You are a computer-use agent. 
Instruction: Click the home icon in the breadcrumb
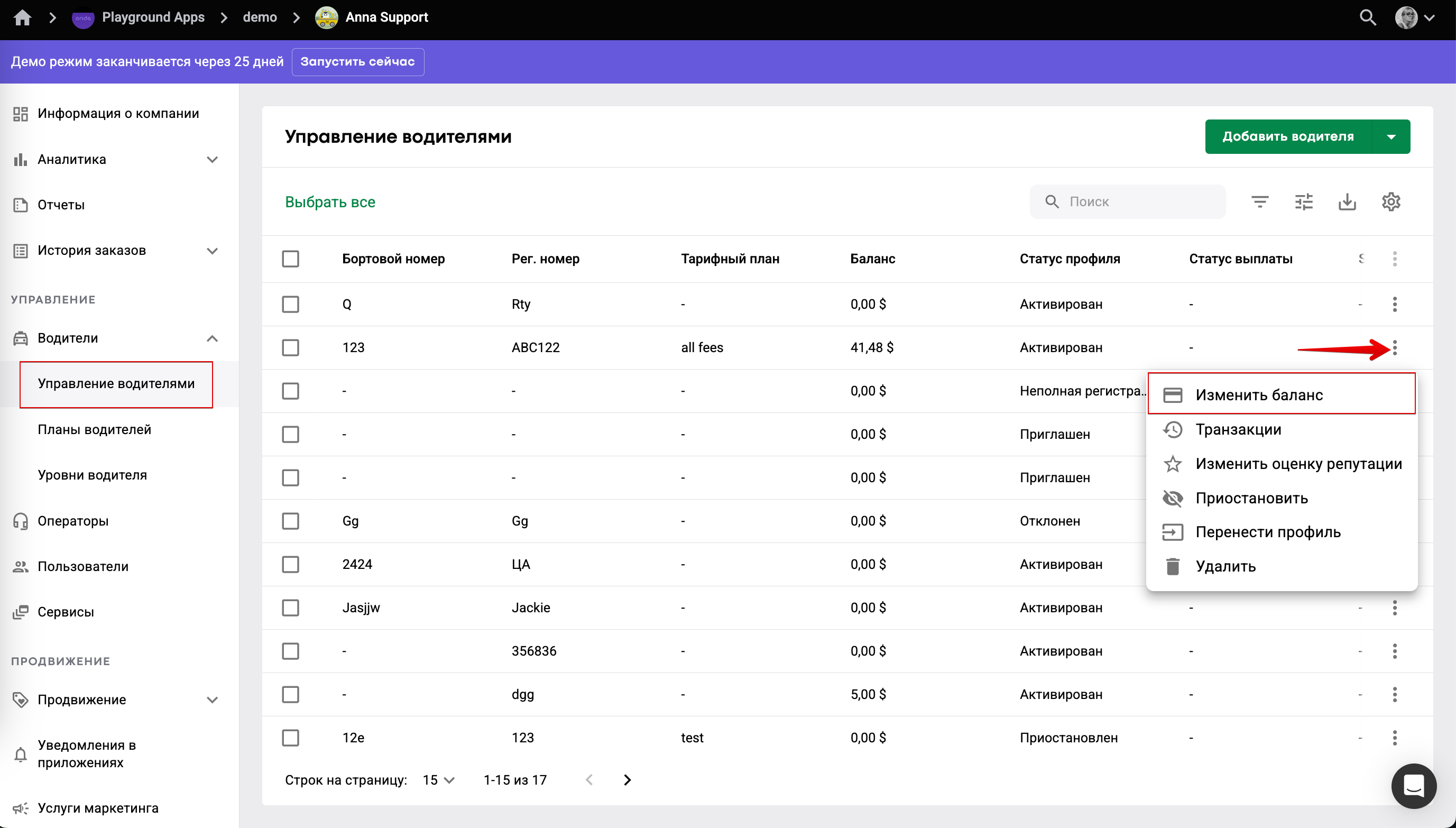tap(22, 17)
